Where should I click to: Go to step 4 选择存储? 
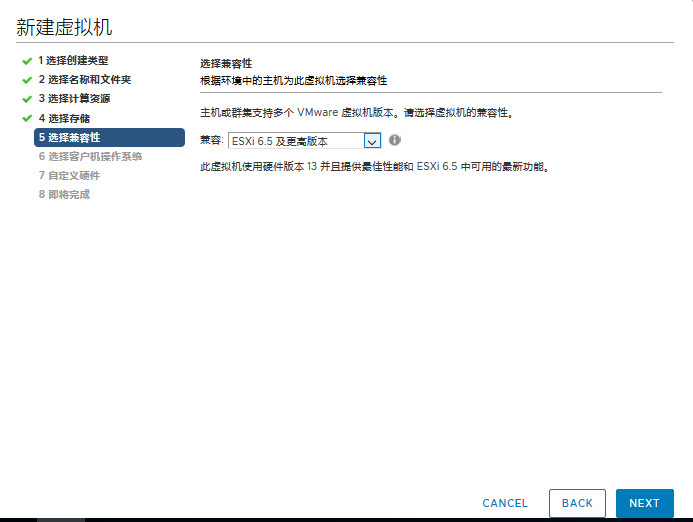pyautogui.click(x=64, y=118)
